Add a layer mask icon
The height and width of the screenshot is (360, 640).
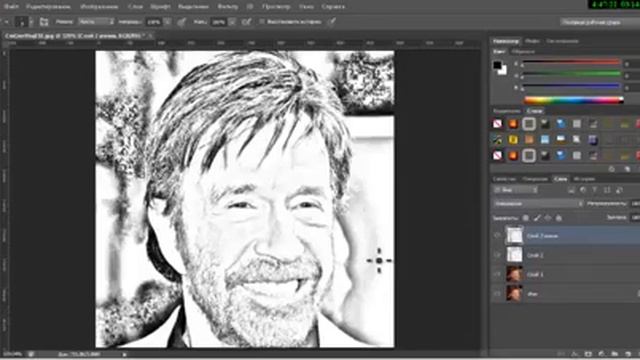coord(588,354)
